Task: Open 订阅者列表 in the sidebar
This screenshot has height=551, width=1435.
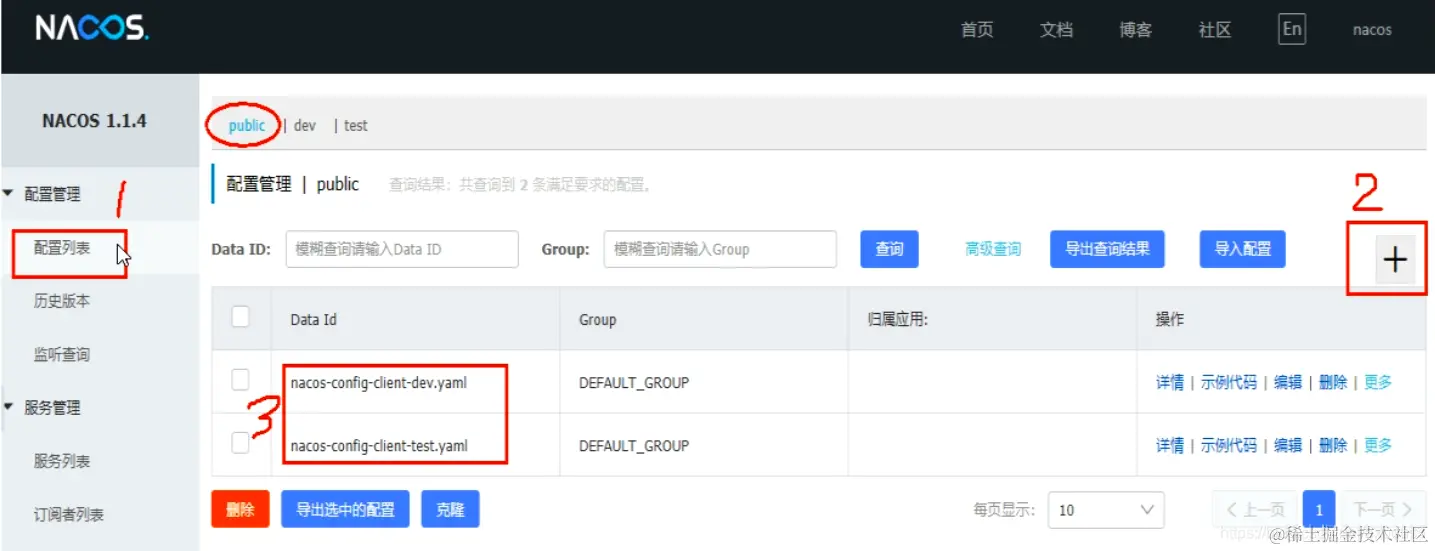Action: (69, 514)
